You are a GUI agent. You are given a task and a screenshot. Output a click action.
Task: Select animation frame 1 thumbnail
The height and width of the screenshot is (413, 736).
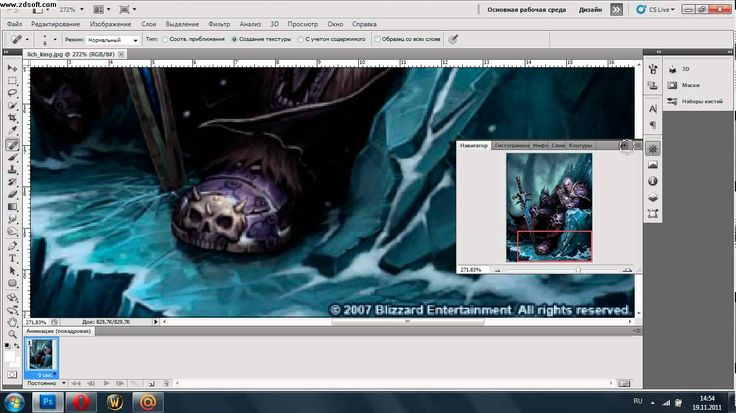(x=41, y=355)
